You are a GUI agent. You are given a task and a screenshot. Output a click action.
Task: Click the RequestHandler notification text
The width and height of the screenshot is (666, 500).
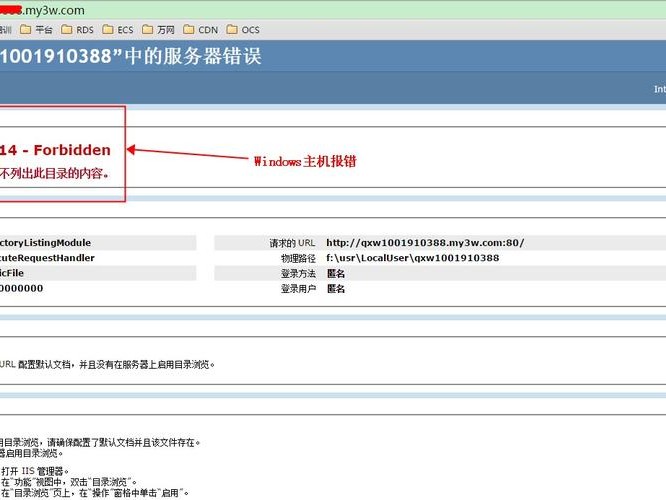pos(47,258)
